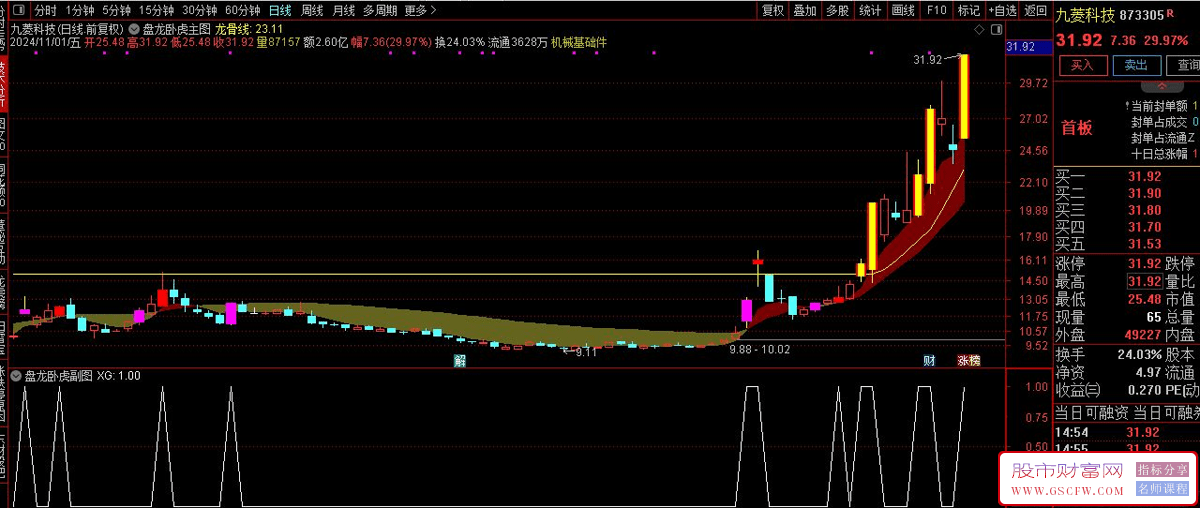Expand the 盘龙卧虎副图 indicator dropdown

[x=15, y=376]
